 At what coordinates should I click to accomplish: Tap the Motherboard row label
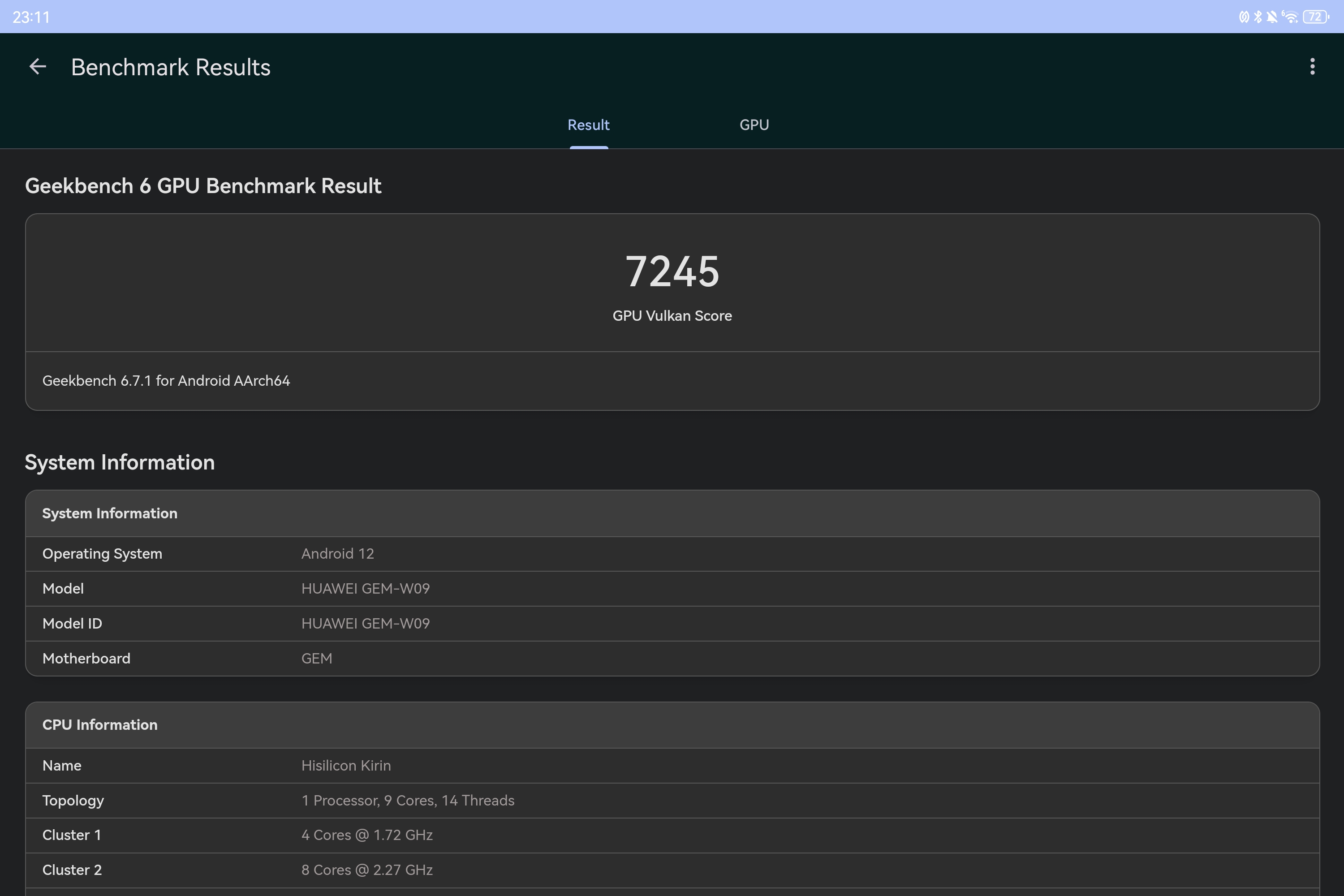click(86, 658)
